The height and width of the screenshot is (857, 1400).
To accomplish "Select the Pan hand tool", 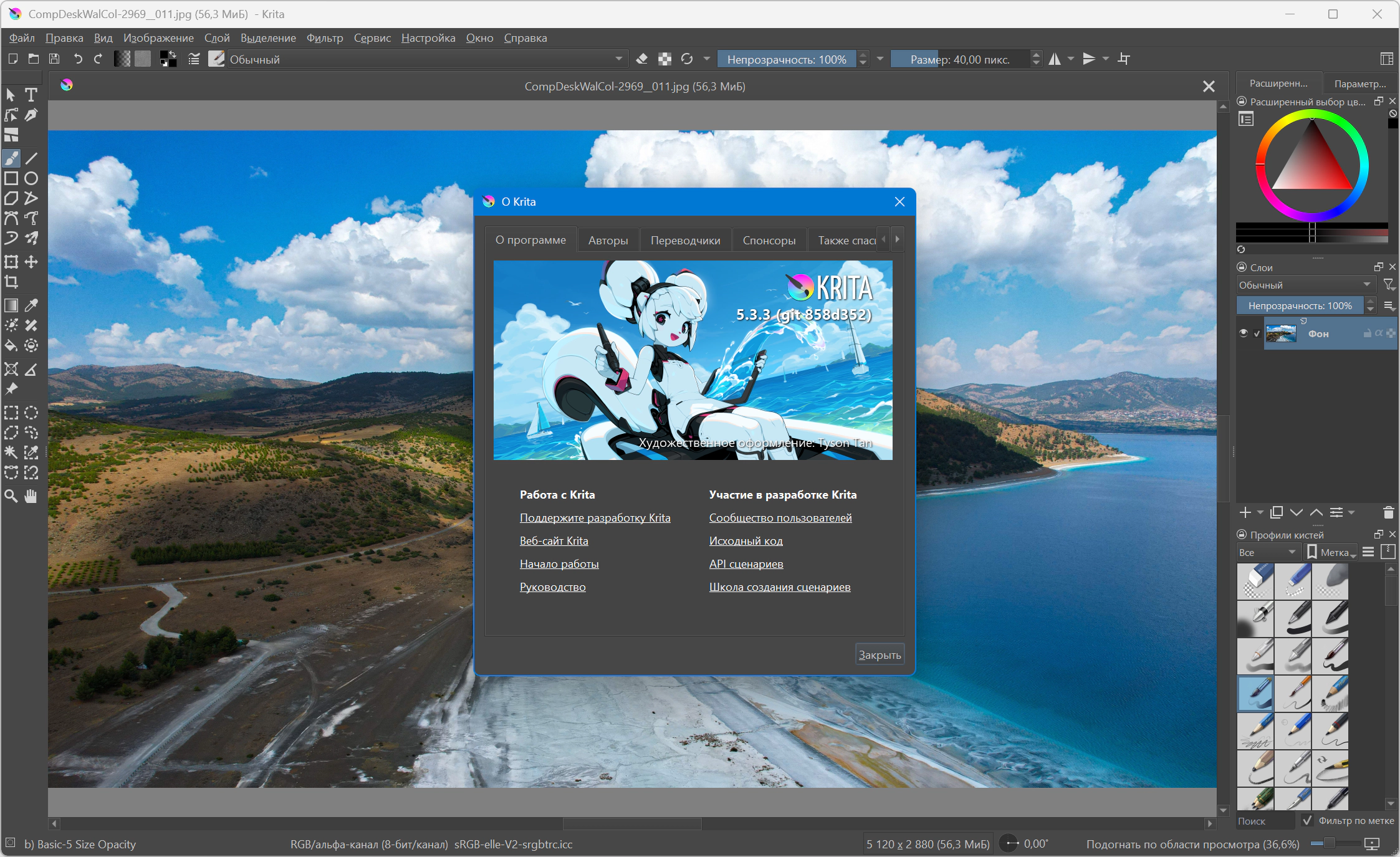I will (31, 496).
